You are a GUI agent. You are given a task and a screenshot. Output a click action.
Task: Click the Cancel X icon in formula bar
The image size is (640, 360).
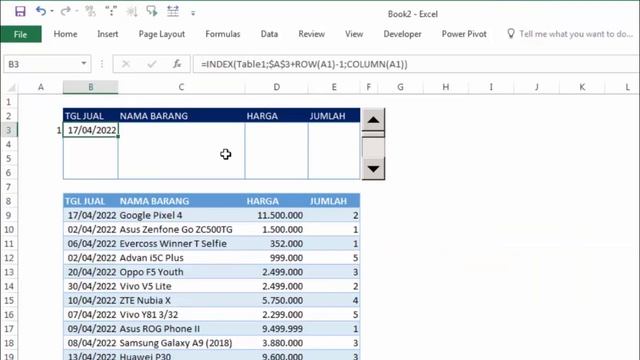click(x=126, y=64)
